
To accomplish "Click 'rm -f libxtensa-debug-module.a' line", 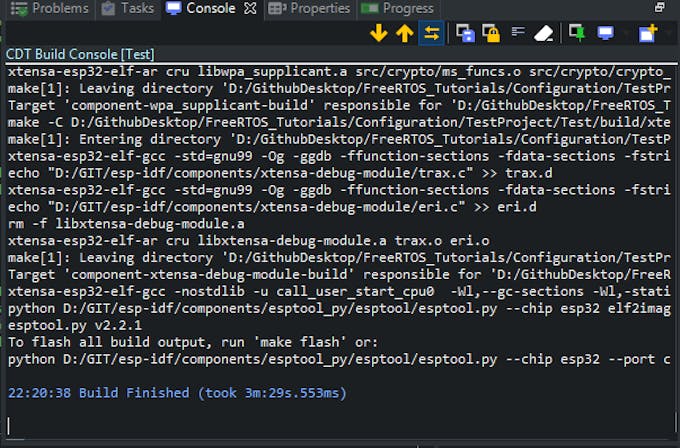I will pyautogui.click(x=126, y=224).
